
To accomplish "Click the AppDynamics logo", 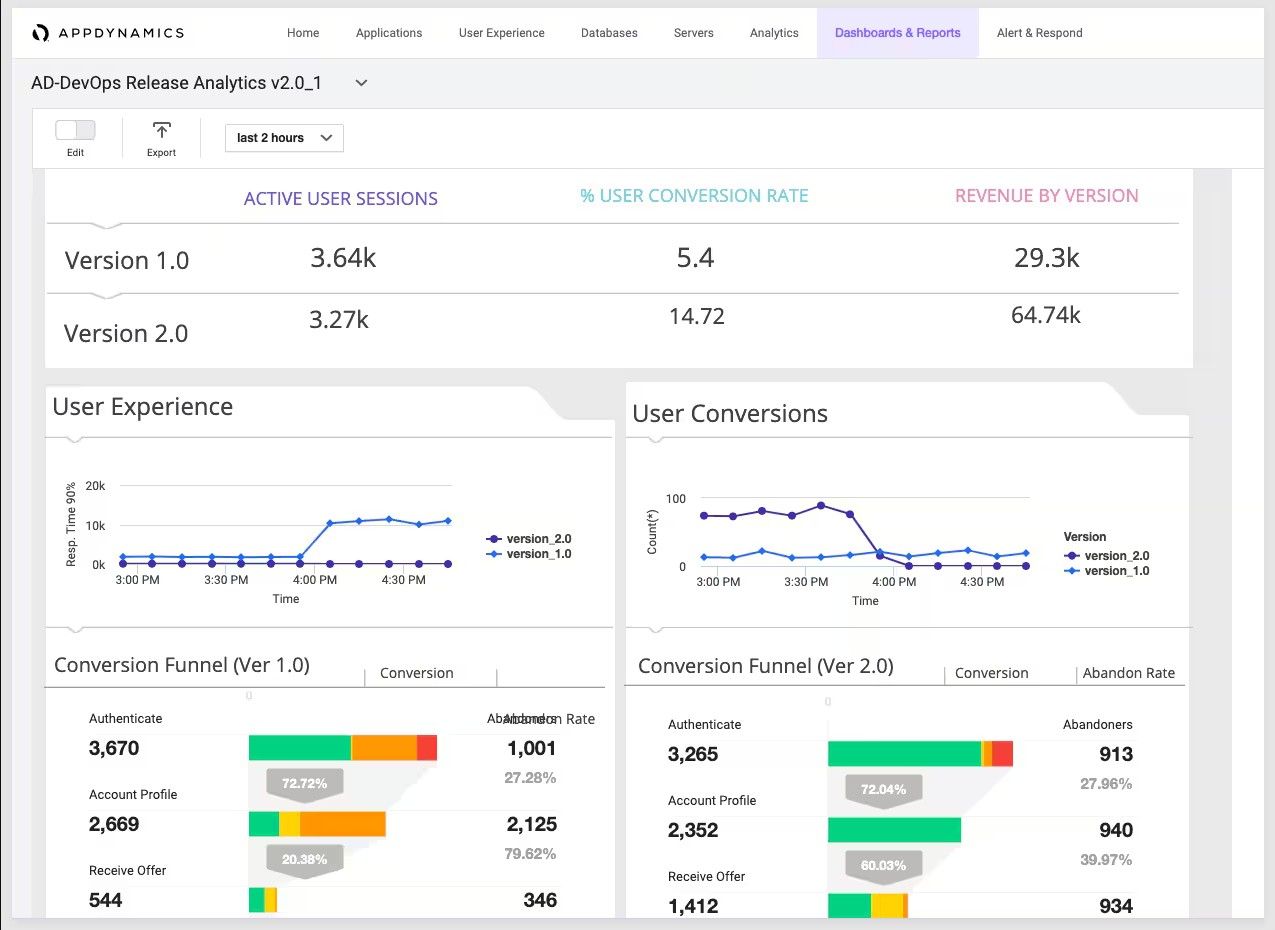I will pos(109,32).
